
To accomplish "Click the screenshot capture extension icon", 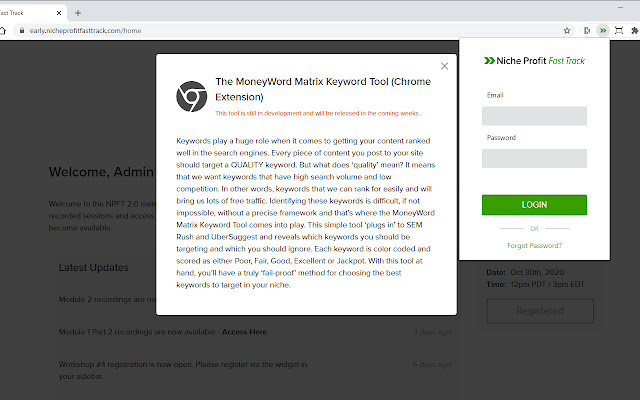I will 619,31.
